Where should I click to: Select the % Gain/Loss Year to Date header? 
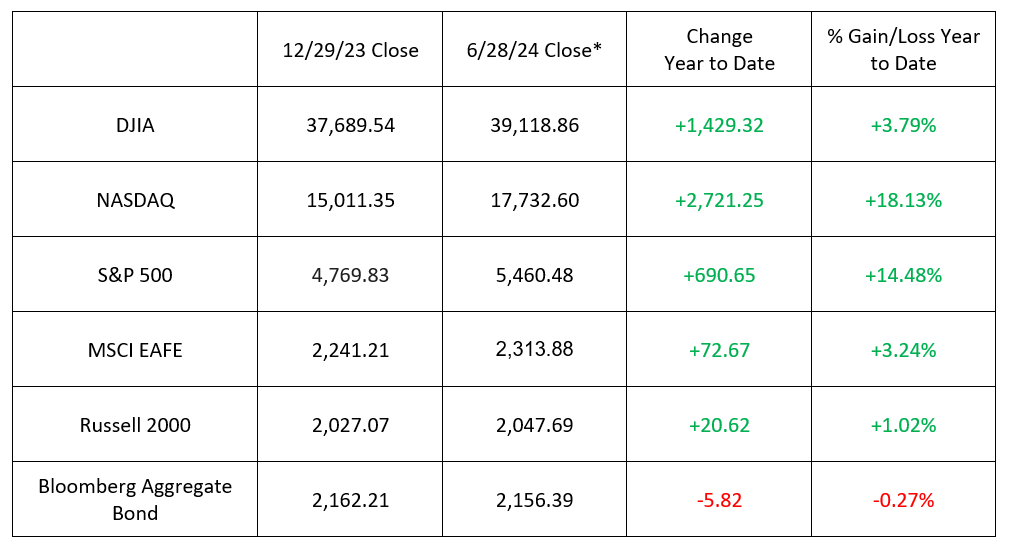903,50
